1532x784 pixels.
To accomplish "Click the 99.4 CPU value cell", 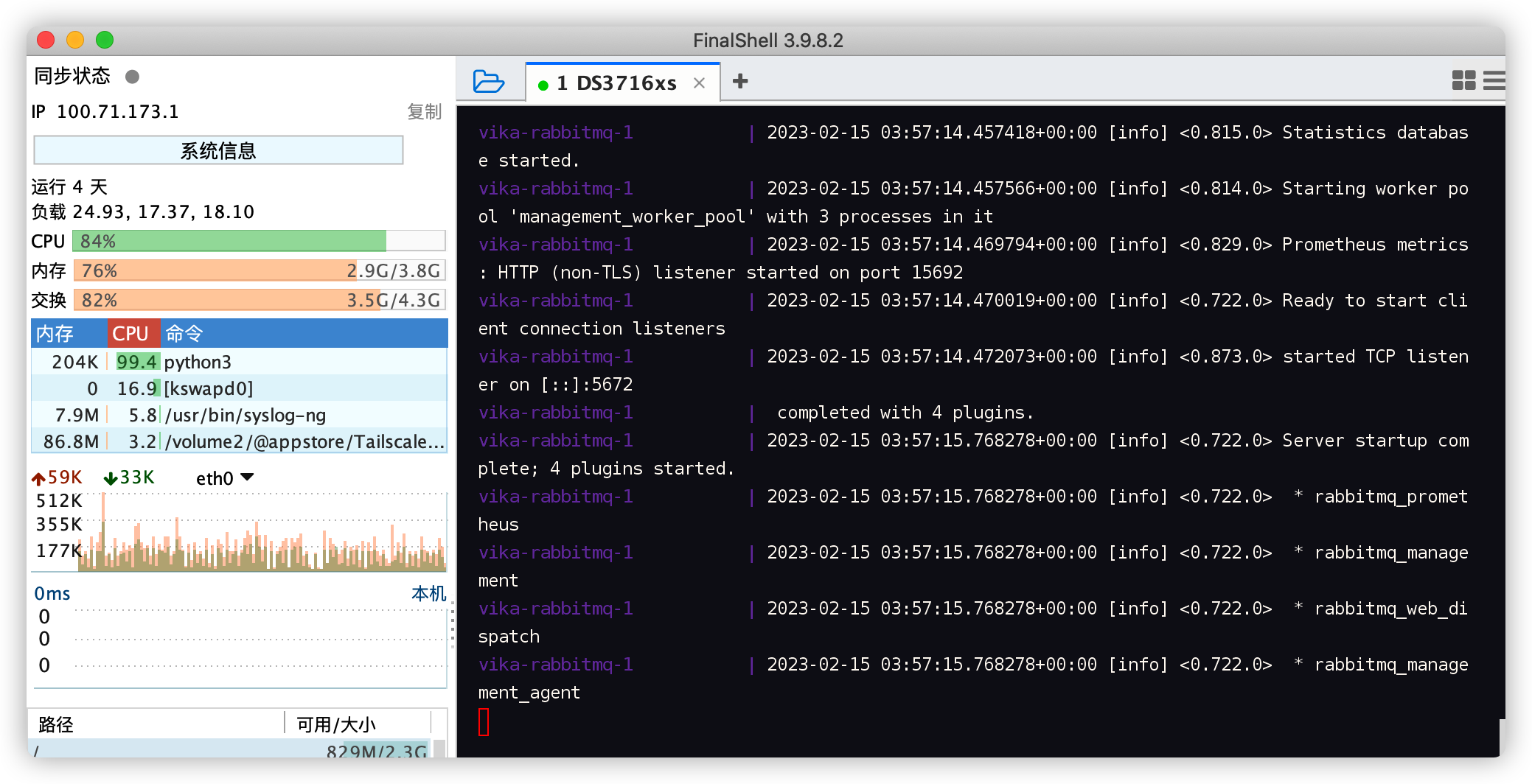I will pos(137,362).
